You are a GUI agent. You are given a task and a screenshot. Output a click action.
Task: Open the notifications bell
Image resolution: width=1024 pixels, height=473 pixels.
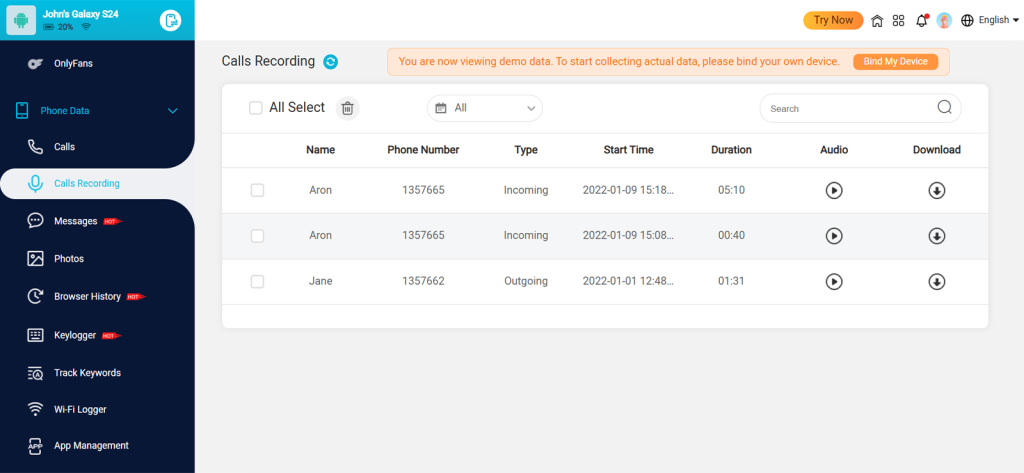coord(921,20)
